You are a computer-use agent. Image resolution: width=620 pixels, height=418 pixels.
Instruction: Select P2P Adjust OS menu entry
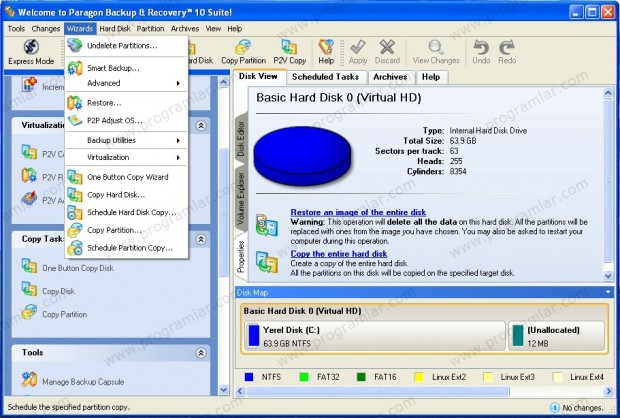point(127,120)
